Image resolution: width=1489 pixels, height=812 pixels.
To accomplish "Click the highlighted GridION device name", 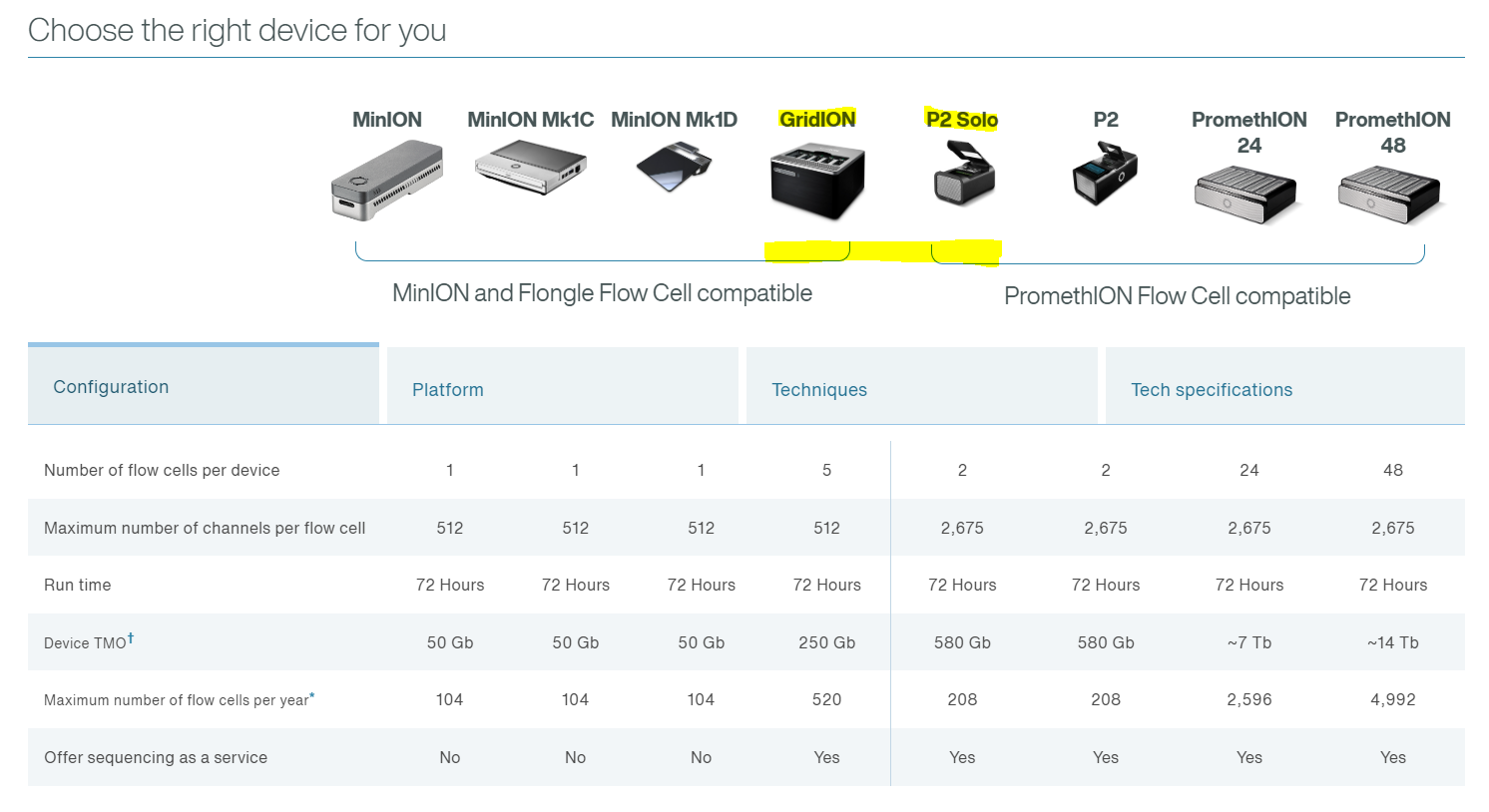I will click(817, 120).
